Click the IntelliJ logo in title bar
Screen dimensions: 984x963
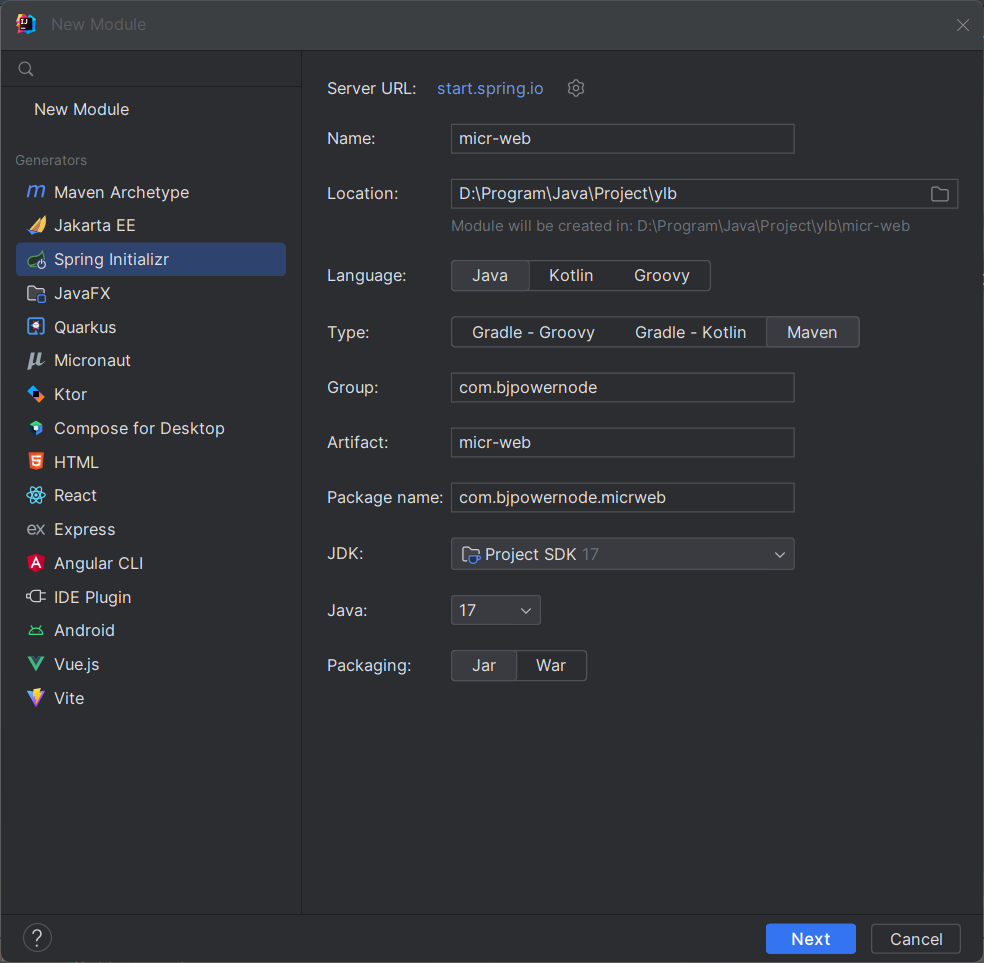click(x=26, y=24)
